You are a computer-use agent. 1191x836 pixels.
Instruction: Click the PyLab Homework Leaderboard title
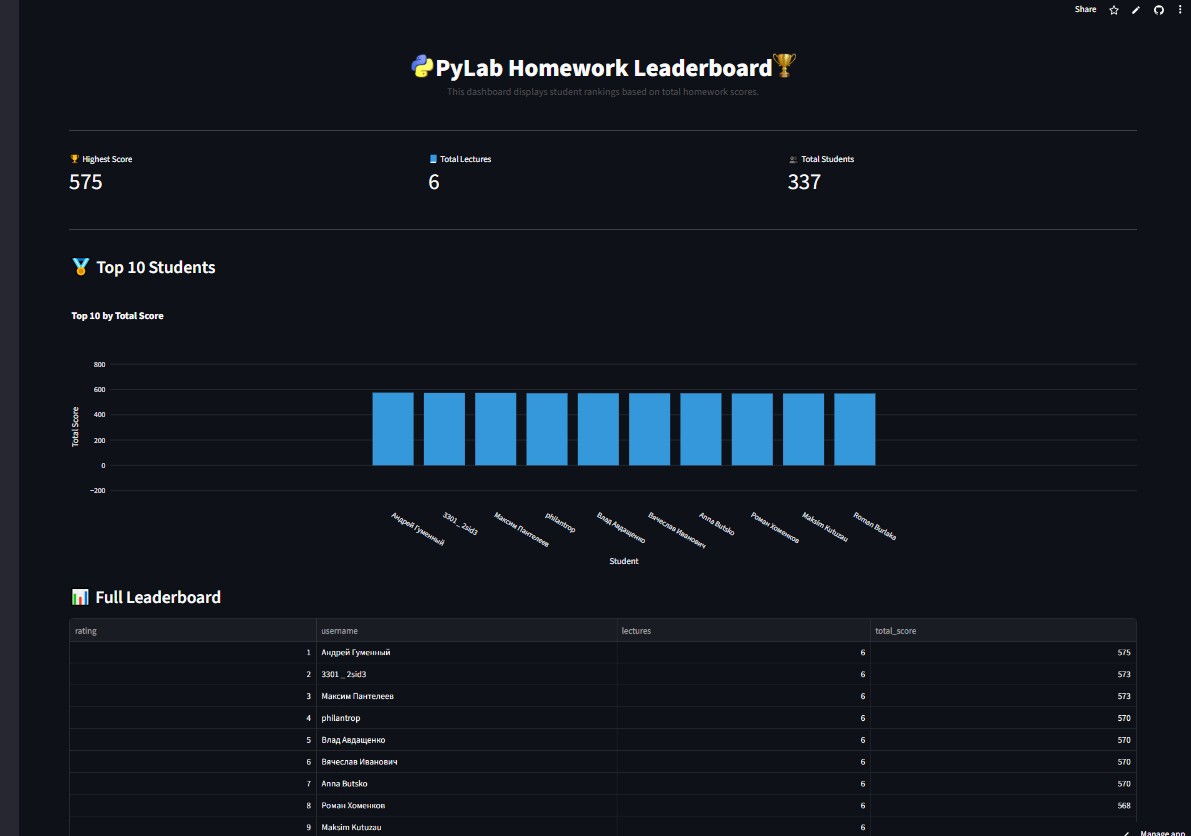click(x=604, y=68)
